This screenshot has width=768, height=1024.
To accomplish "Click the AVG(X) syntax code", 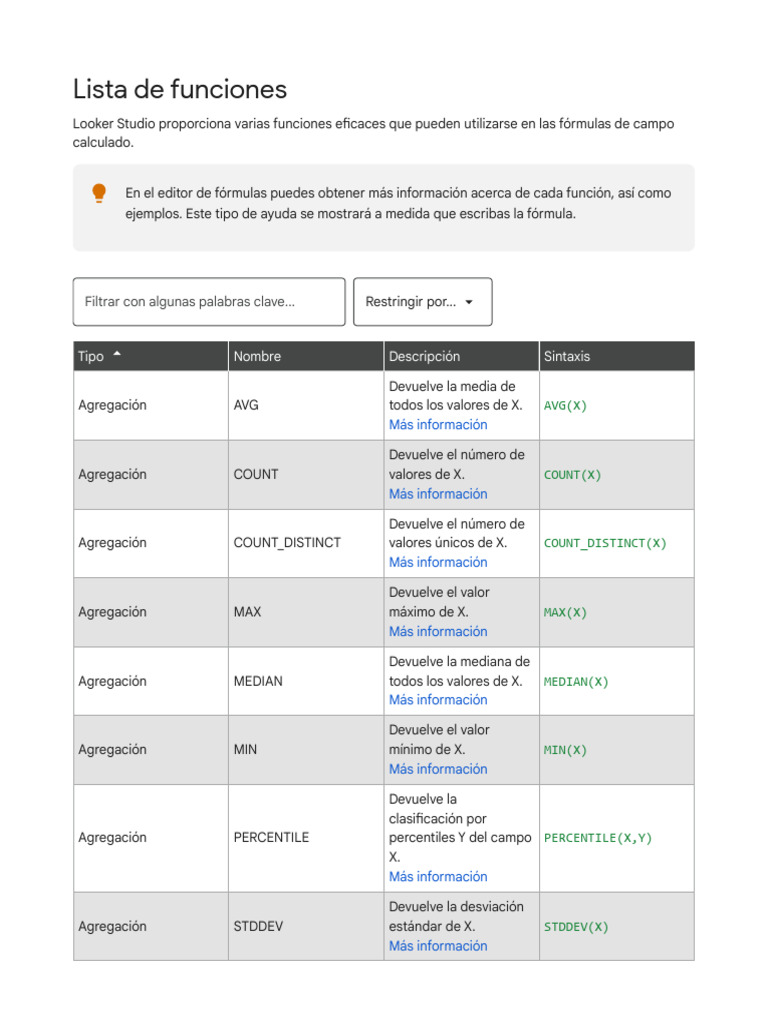I will pos(566,406).
